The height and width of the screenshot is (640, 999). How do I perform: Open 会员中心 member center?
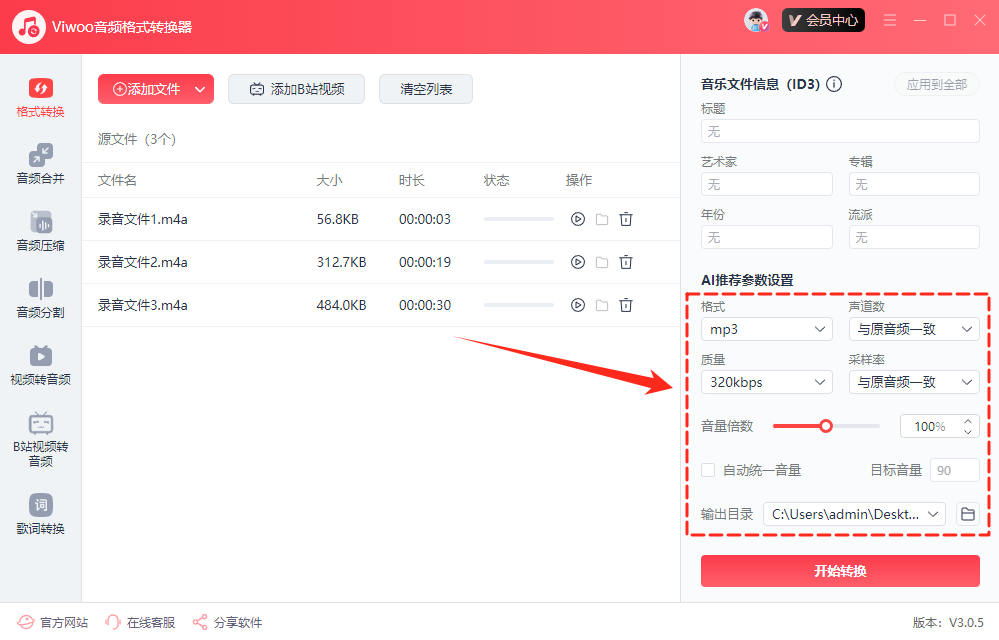tap(823, 20)
